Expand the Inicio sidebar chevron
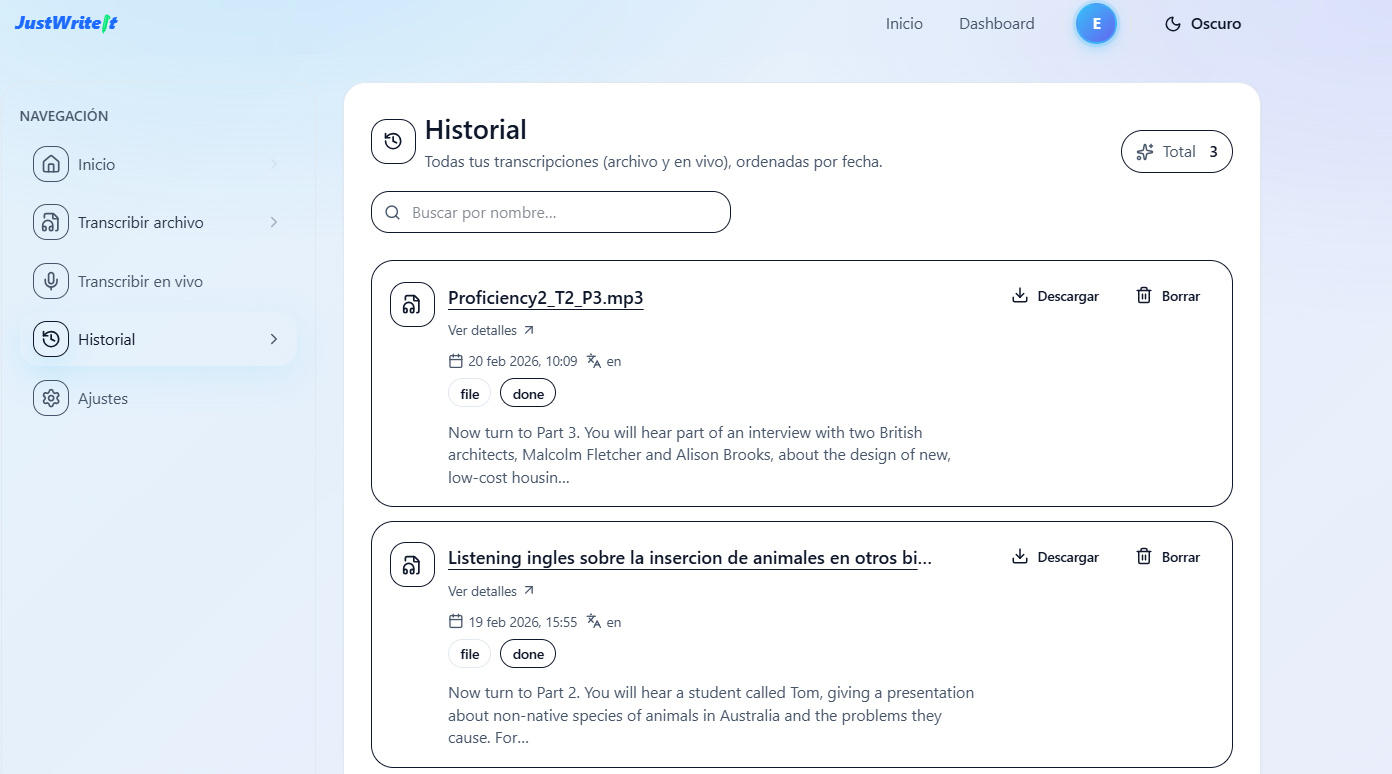The image size is (1392, 774). [x=274, y=164]
